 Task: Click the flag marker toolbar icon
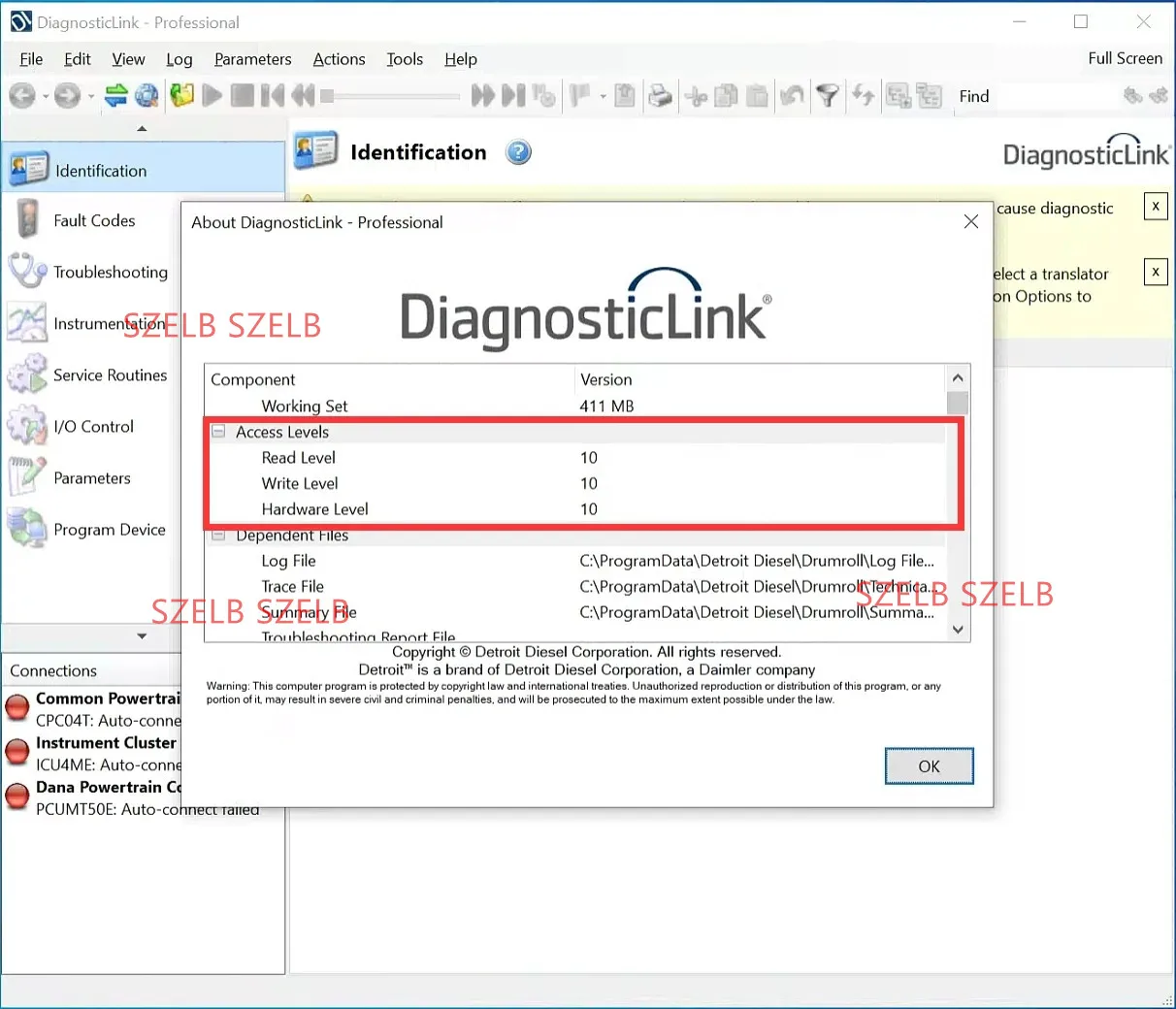tap(581, 95)
